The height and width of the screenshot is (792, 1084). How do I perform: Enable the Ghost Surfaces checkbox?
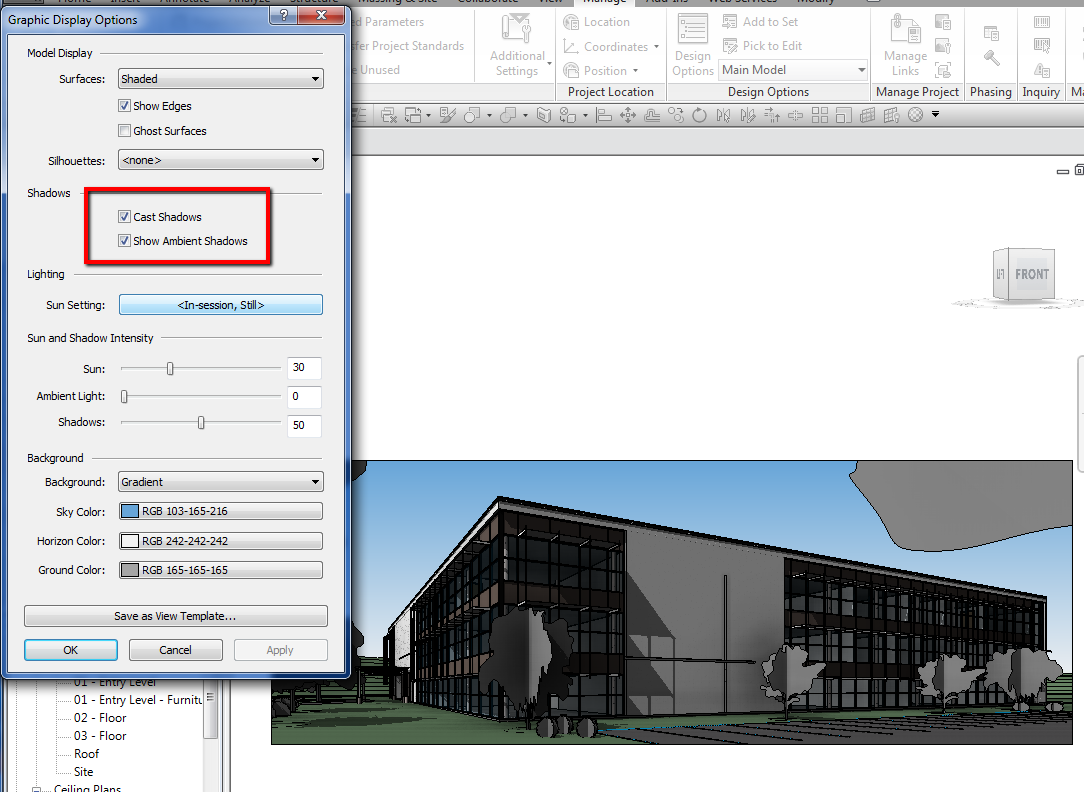[125, 131]
